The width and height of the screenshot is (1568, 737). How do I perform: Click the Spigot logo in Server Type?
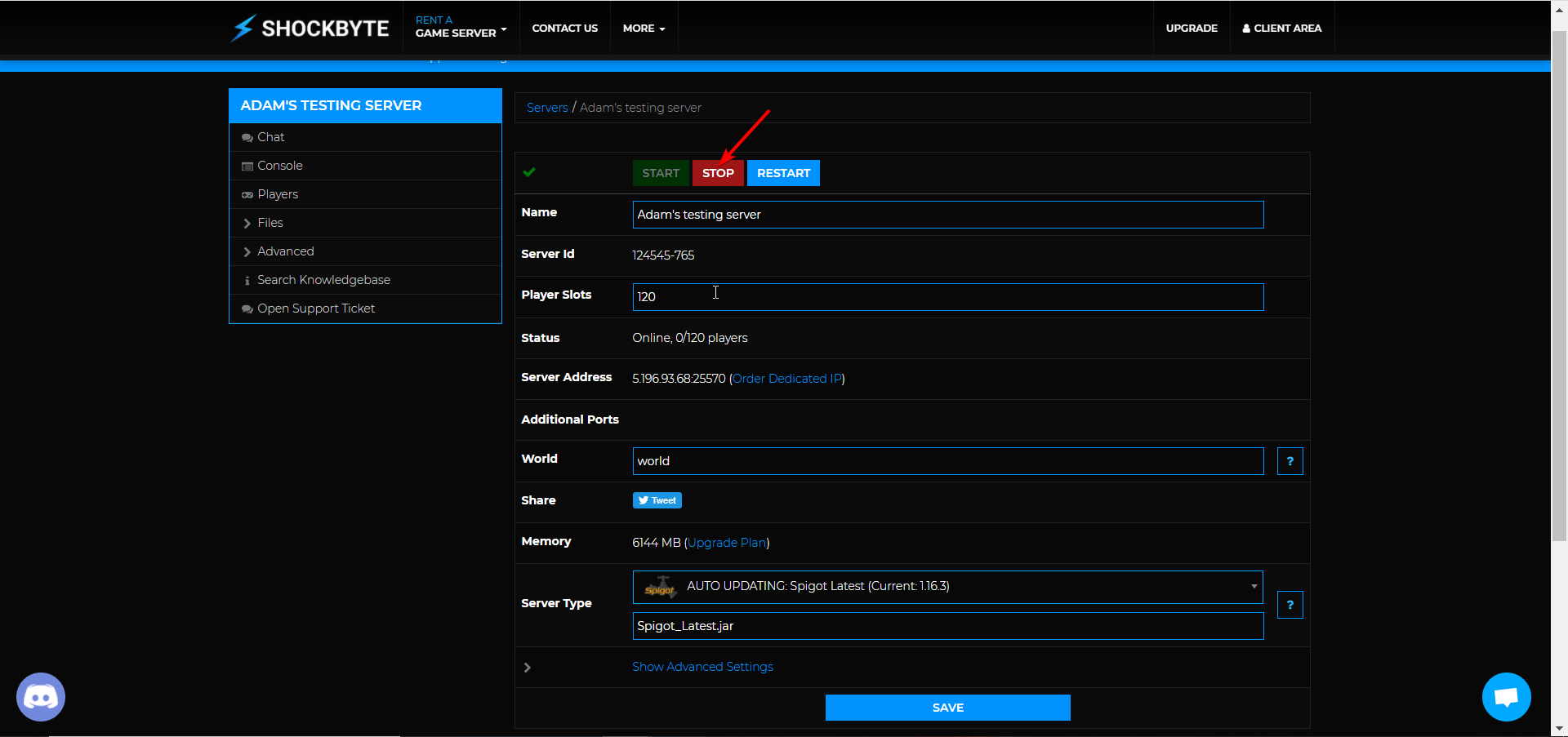pos(660,587)
